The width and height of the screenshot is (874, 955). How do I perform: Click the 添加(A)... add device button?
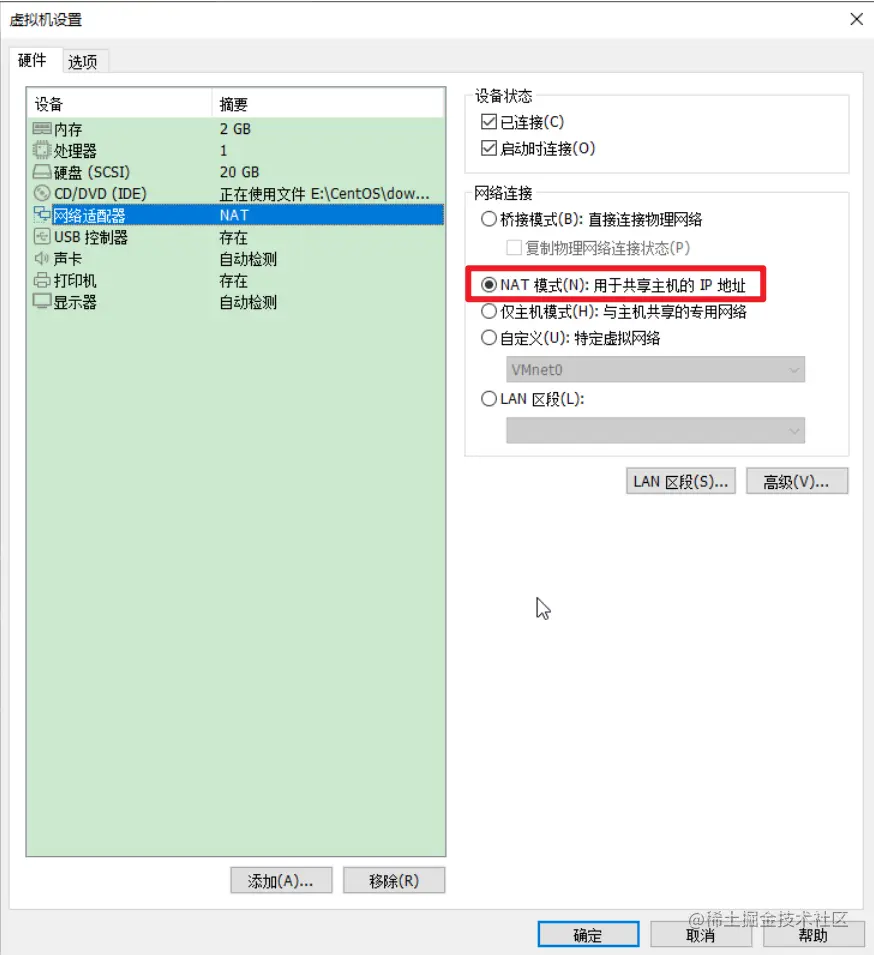pyautogui.click(x=281, y=881)
